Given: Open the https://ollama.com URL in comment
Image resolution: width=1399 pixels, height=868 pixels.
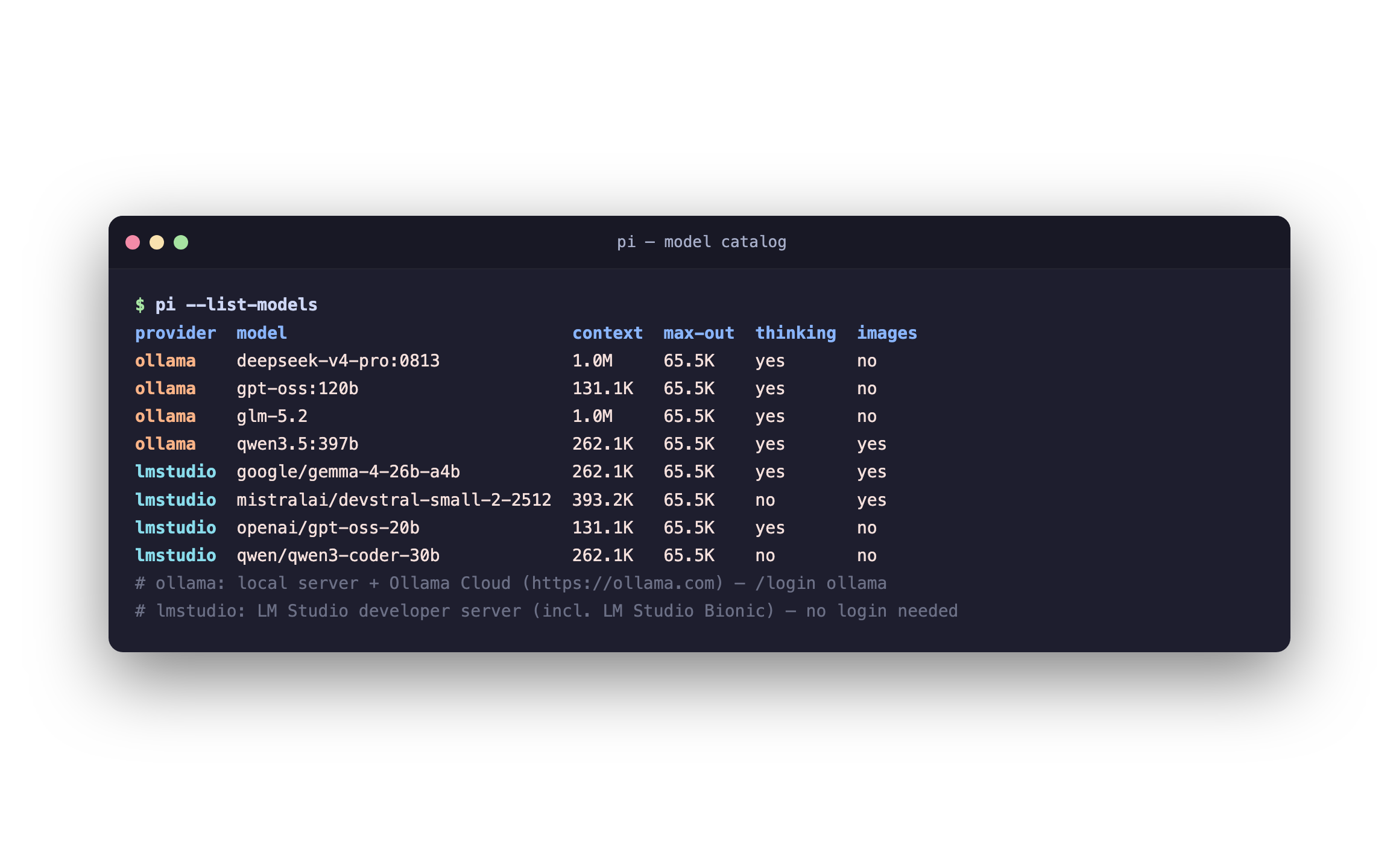Looking at the screenshot, I should click(623, 583).
